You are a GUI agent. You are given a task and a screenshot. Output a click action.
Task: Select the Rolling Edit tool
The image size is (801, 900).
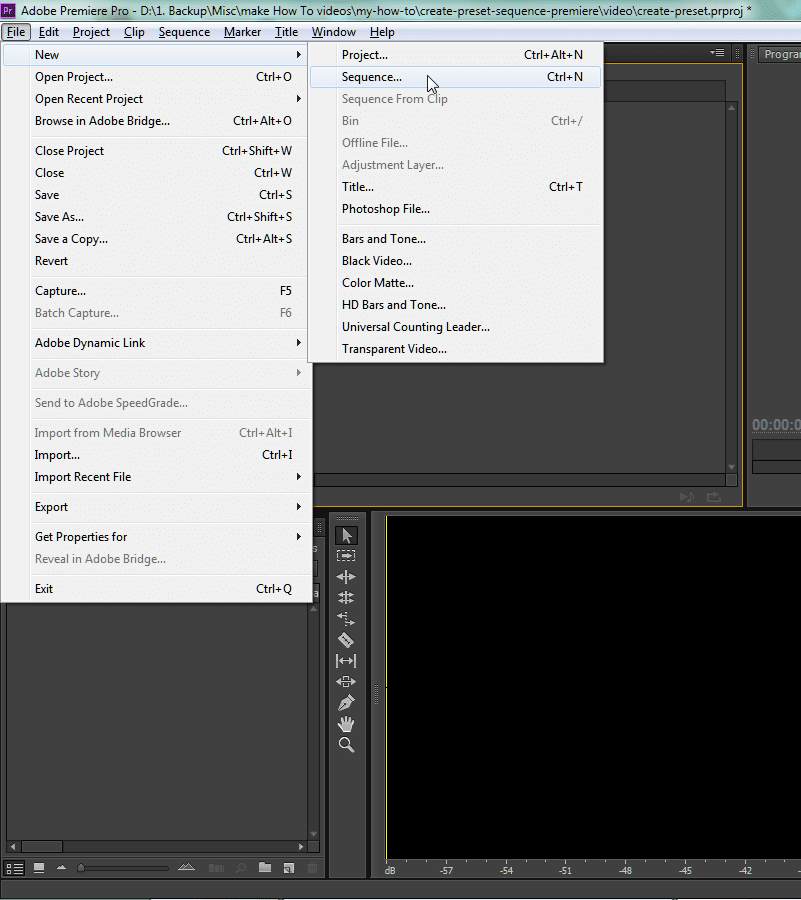click(346, 598)
